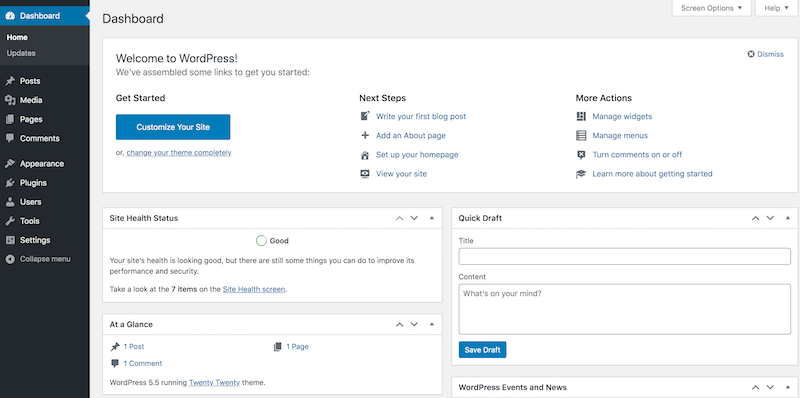This screenshot has width=800, height=398.
Task: Open the Manage widgets link
Action: tap(622, 116)
